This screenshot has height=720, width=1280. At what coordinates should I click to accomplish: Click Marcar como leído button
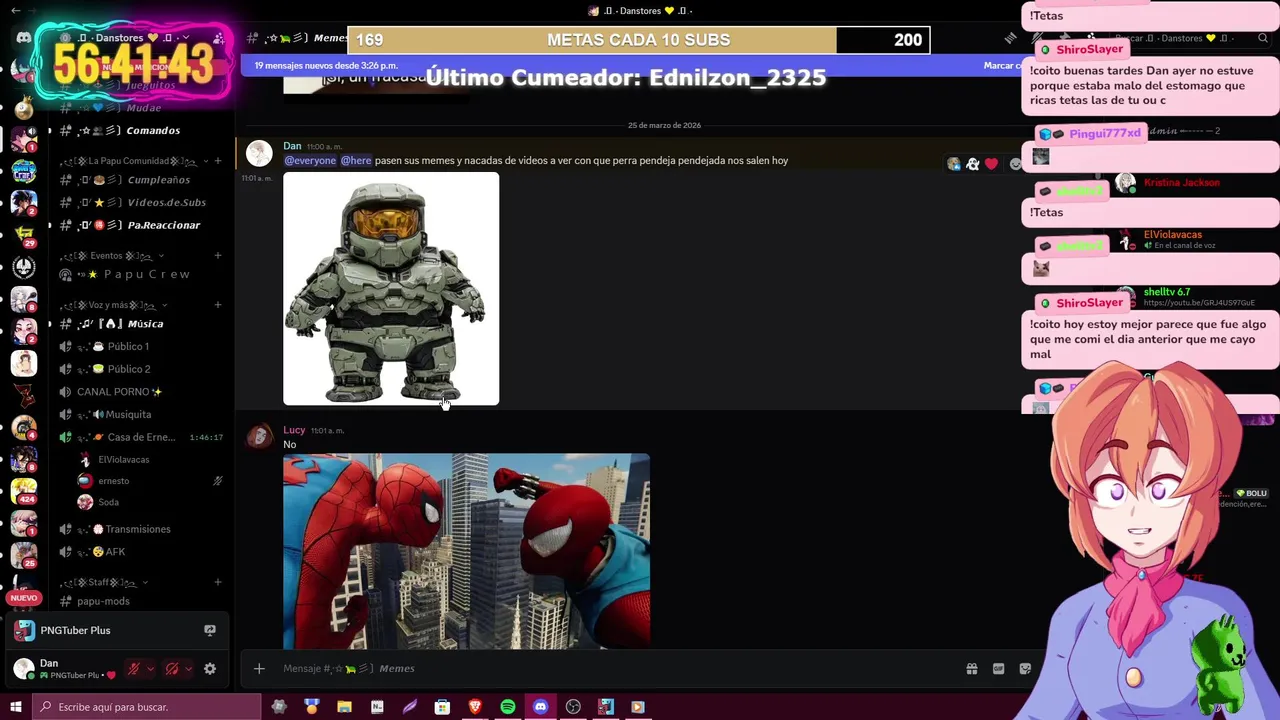[1002, 66]
